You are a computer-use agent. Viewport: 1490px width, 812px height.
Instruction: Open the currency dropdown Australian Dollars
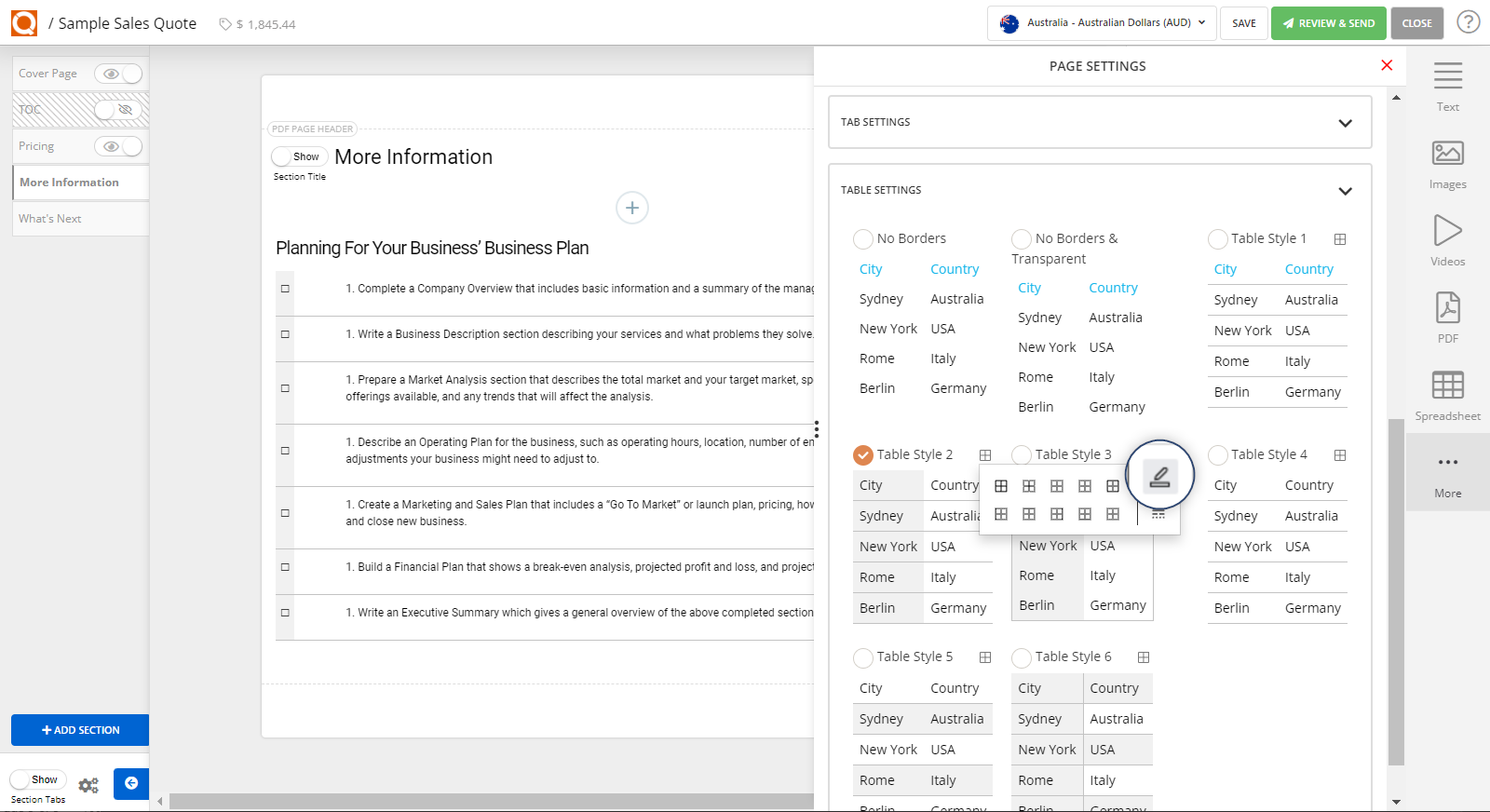click(1102, 23)
